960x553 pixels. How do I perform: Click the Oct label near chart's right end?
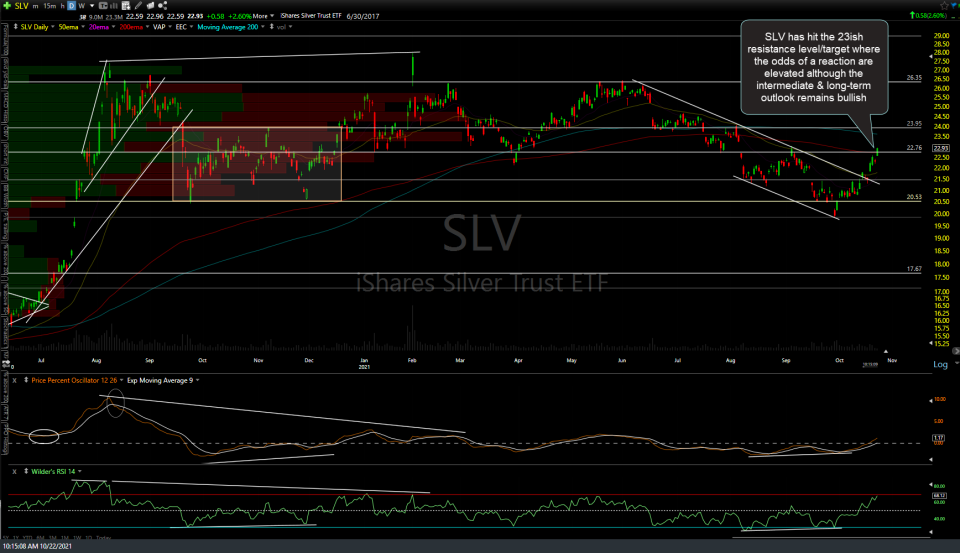point(839,360)
